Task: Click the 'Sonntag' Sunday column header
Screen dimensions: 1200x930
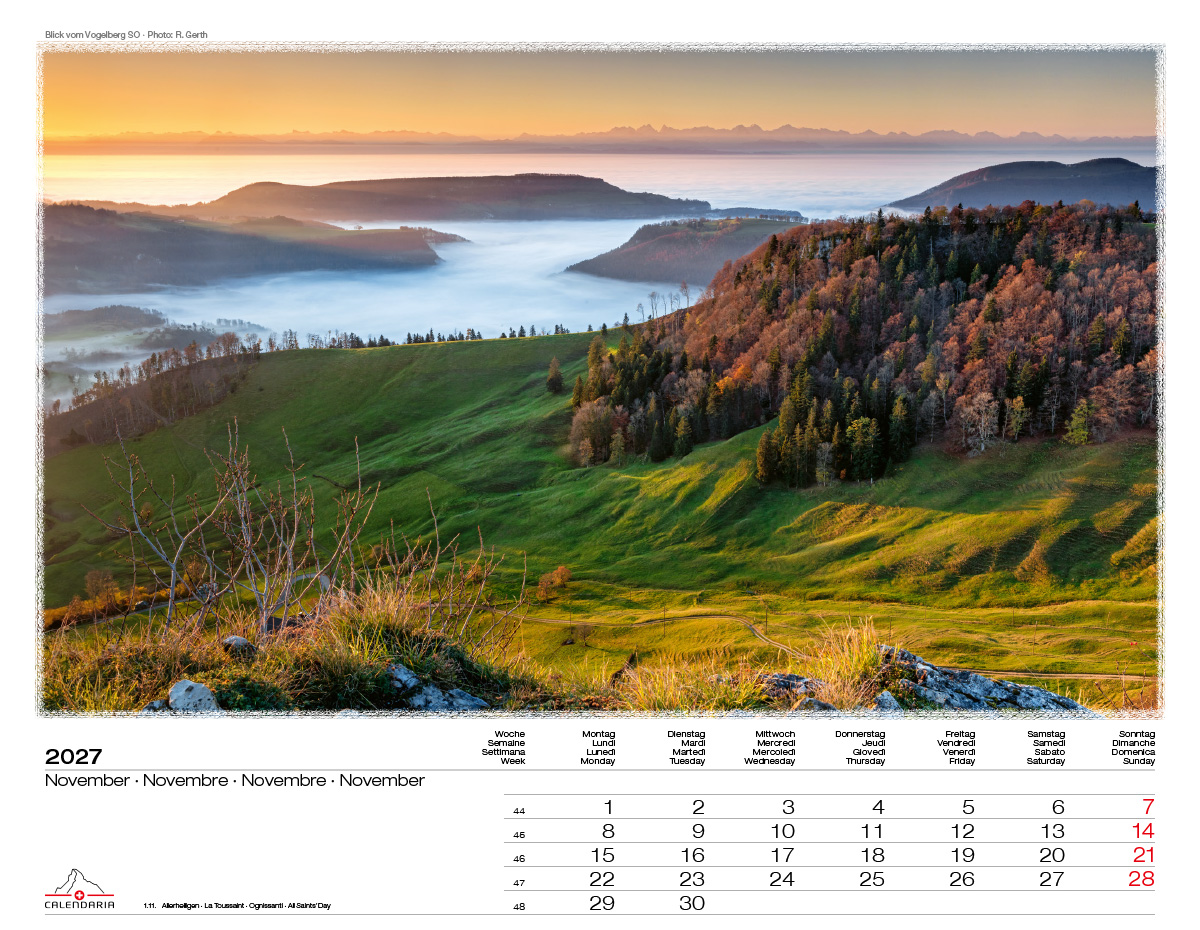Action: (x=1137, y=734)
